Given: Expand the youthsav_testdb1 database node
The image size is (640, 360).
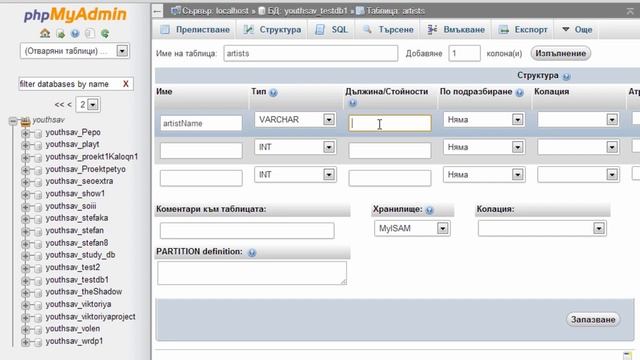Looking at the screenshot, I should 25,280.
